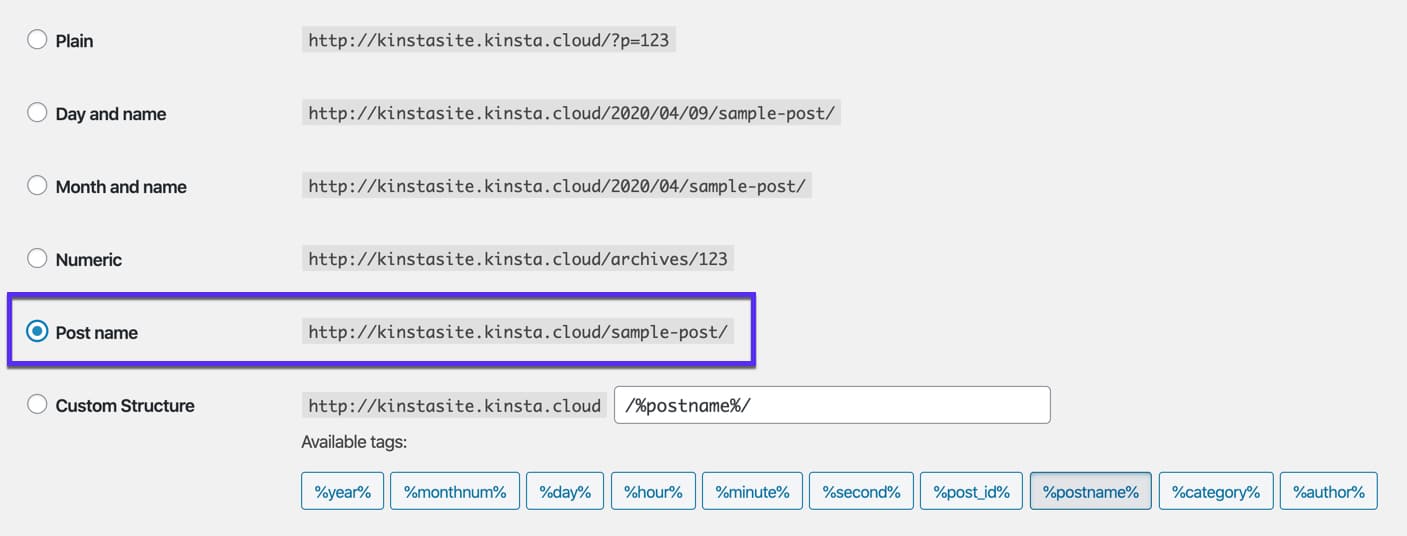Click the %day% tag button
Image resolution: width=1407 pixels, height=536 pixels.
565,491
